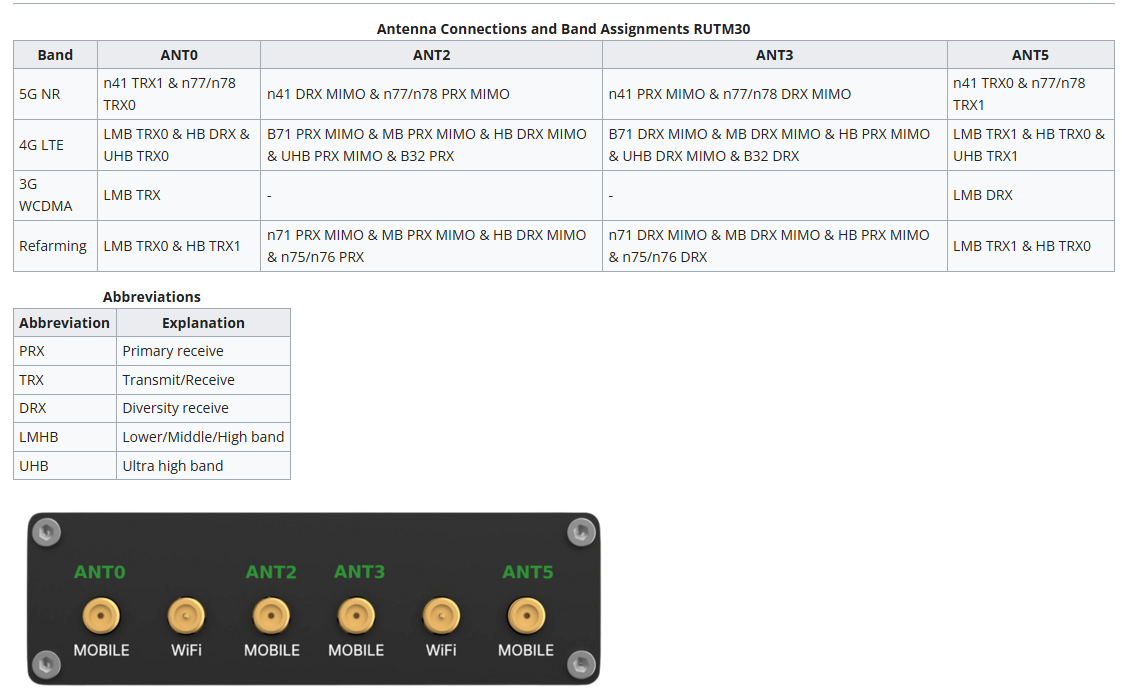
Task: Click the Explanation column header
Action: click(x=203, y=323)
